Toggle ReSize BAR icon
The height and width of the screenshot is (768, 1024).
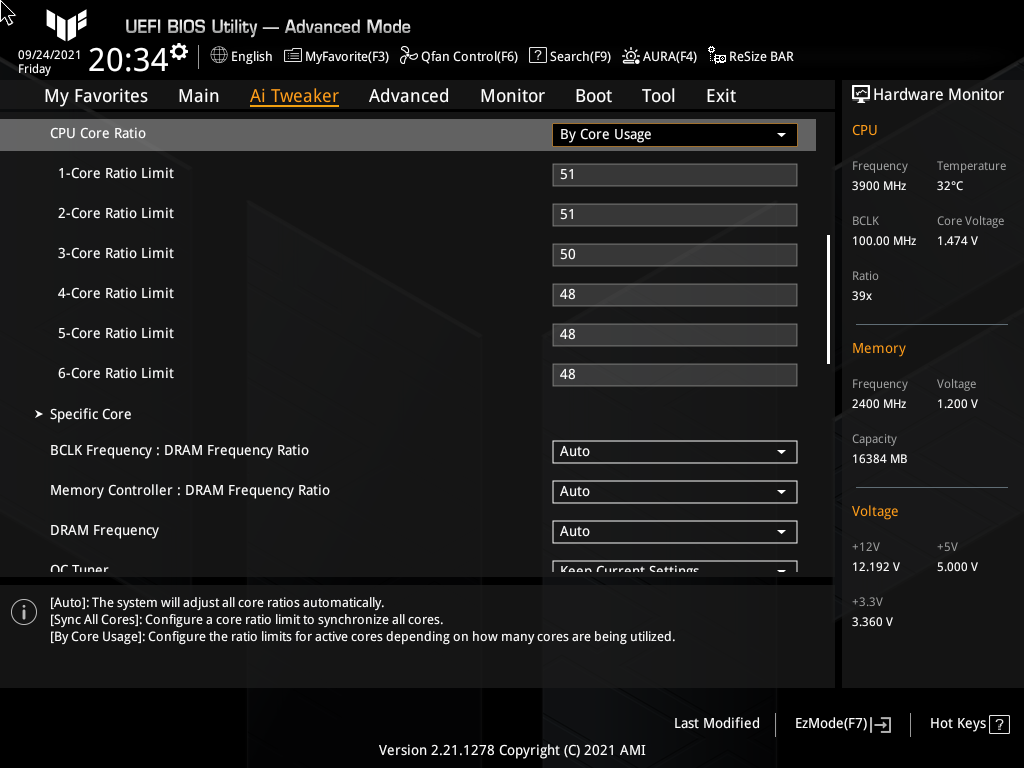716,56
